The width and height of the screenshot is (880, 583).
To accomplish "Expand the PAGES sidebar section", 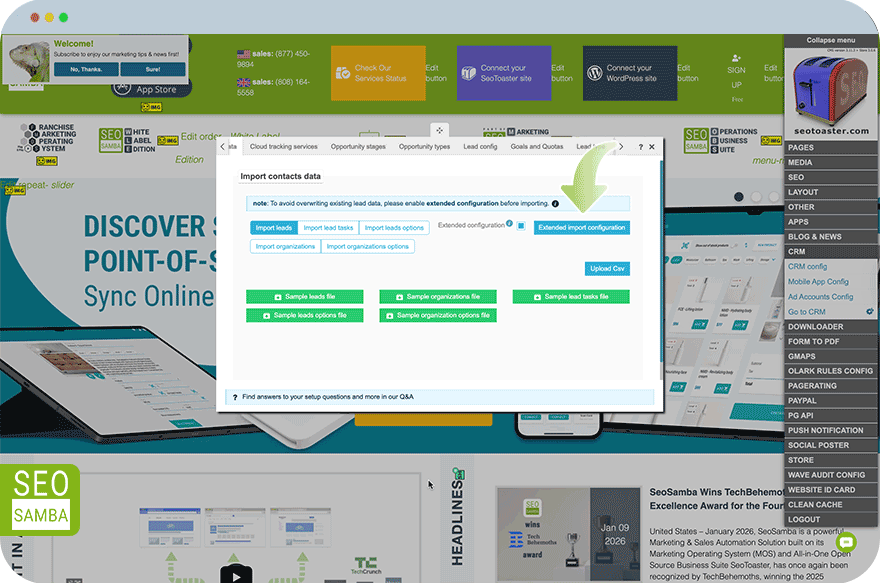I will [x=831, y=148].
